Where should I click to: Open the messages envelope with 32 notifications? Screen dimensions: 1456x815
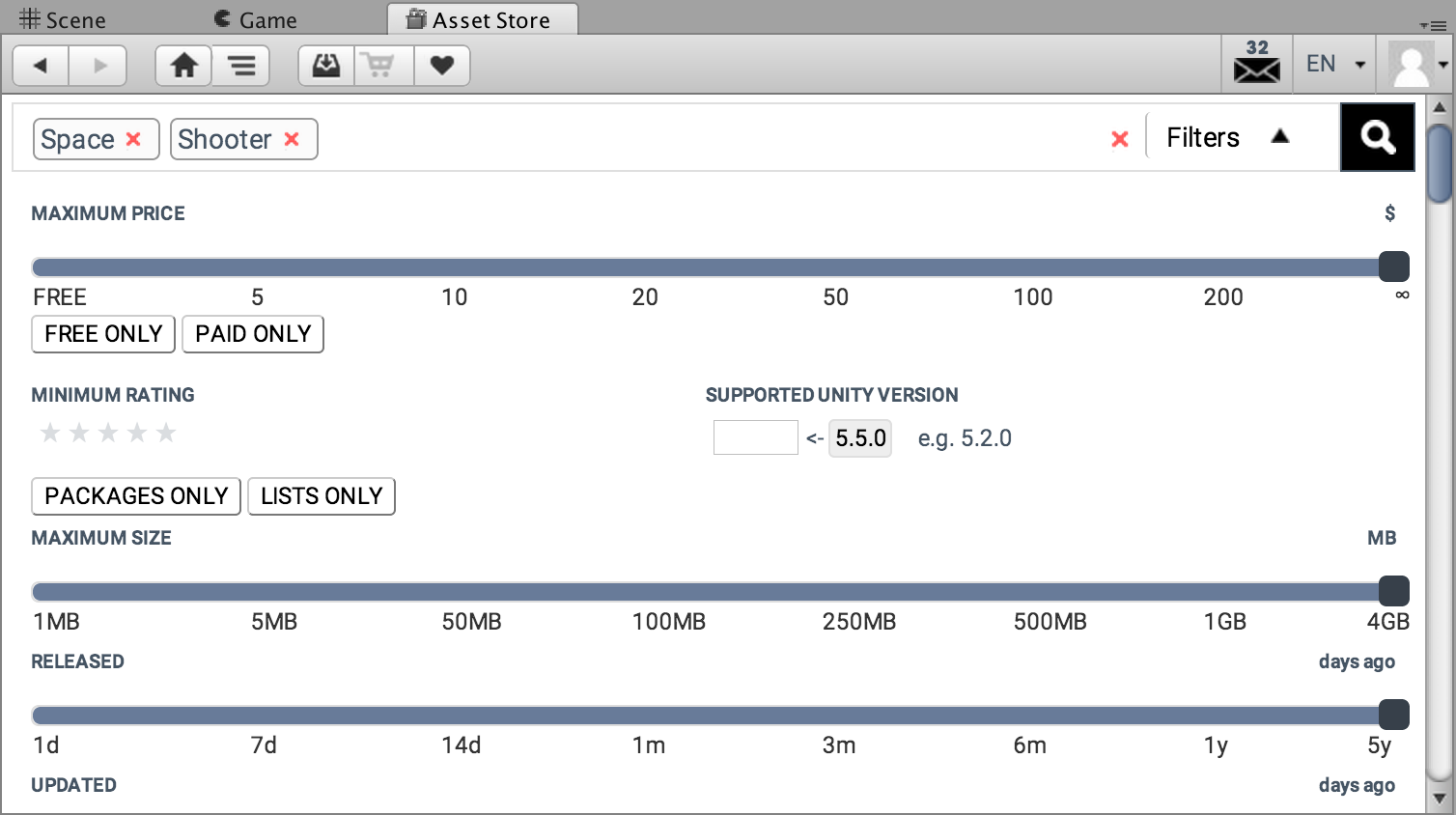1257,63
